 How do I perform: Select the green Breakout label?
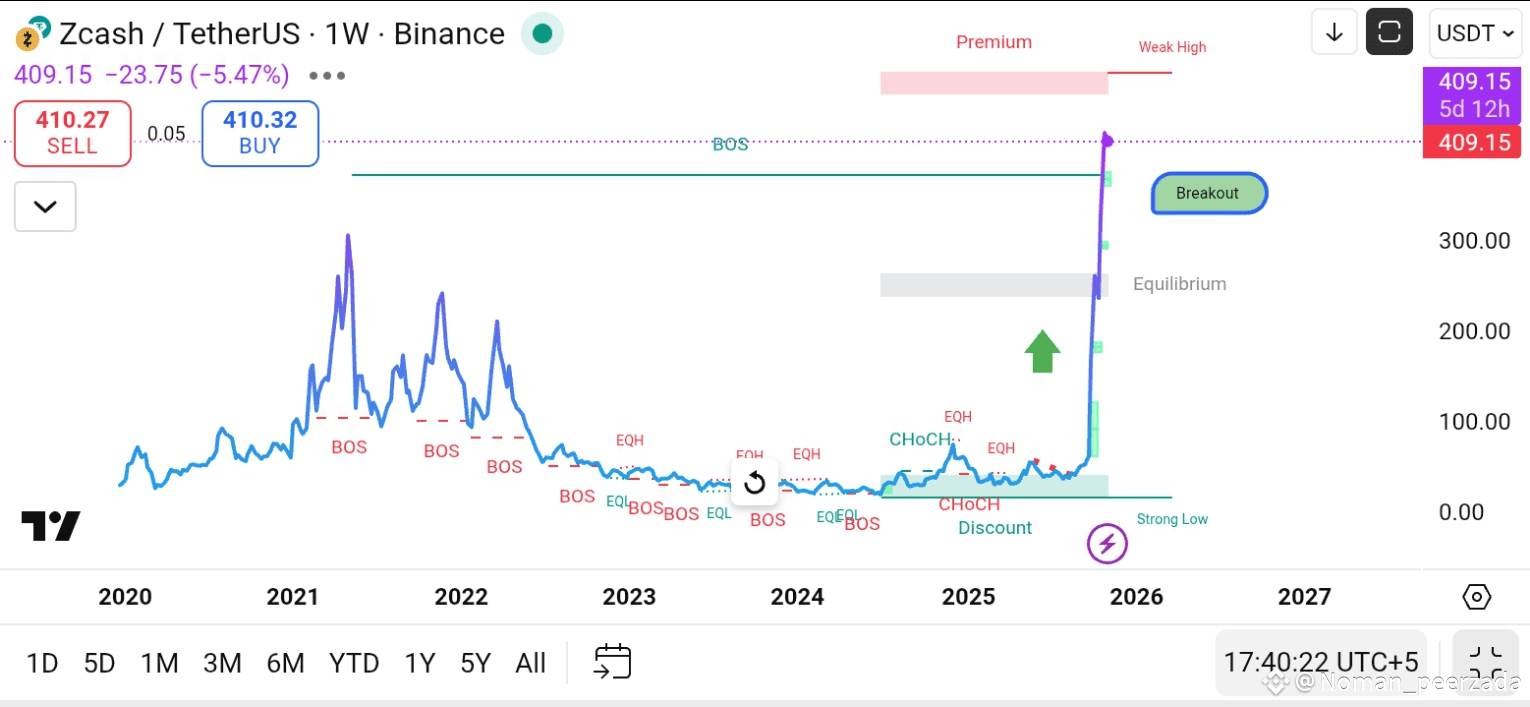point(1209,193)
